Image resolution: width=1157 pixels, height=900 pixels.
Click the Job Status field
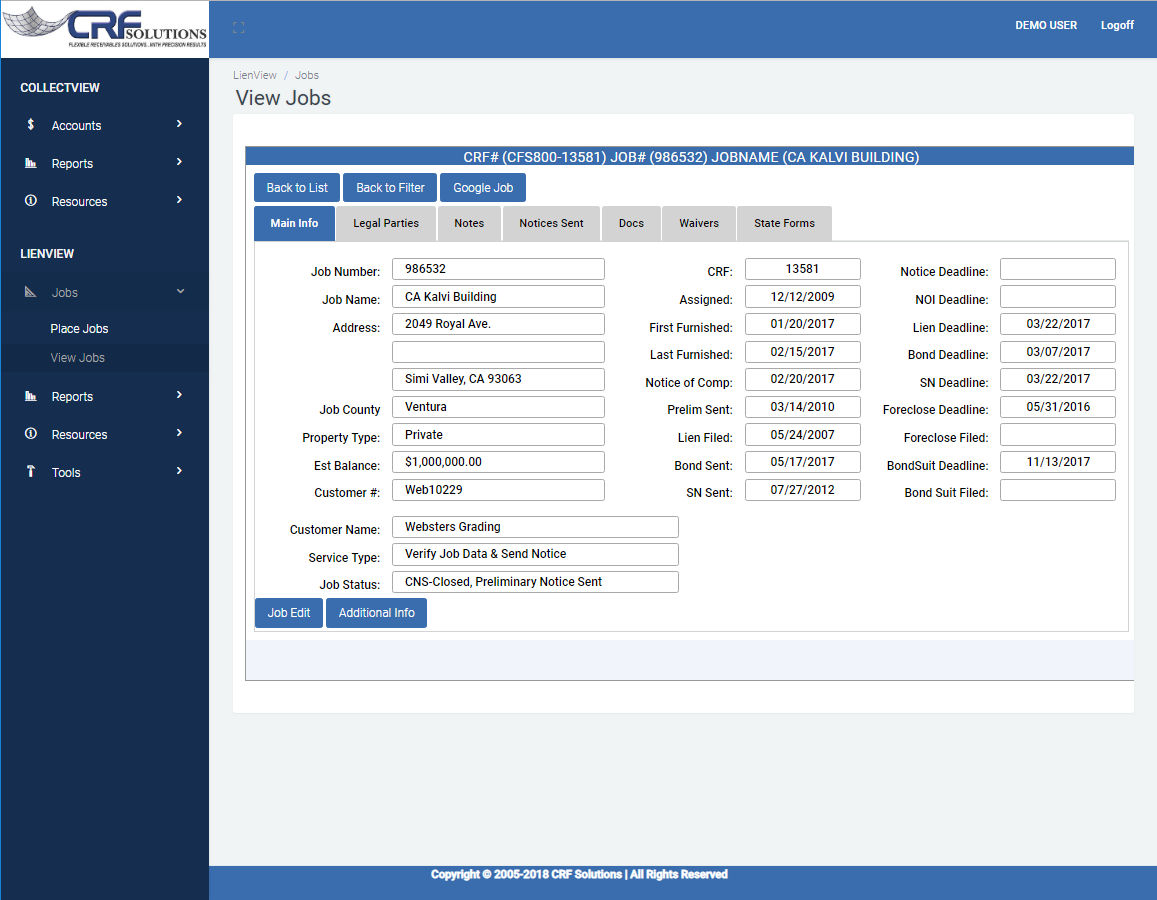click(x=535, y=582)
